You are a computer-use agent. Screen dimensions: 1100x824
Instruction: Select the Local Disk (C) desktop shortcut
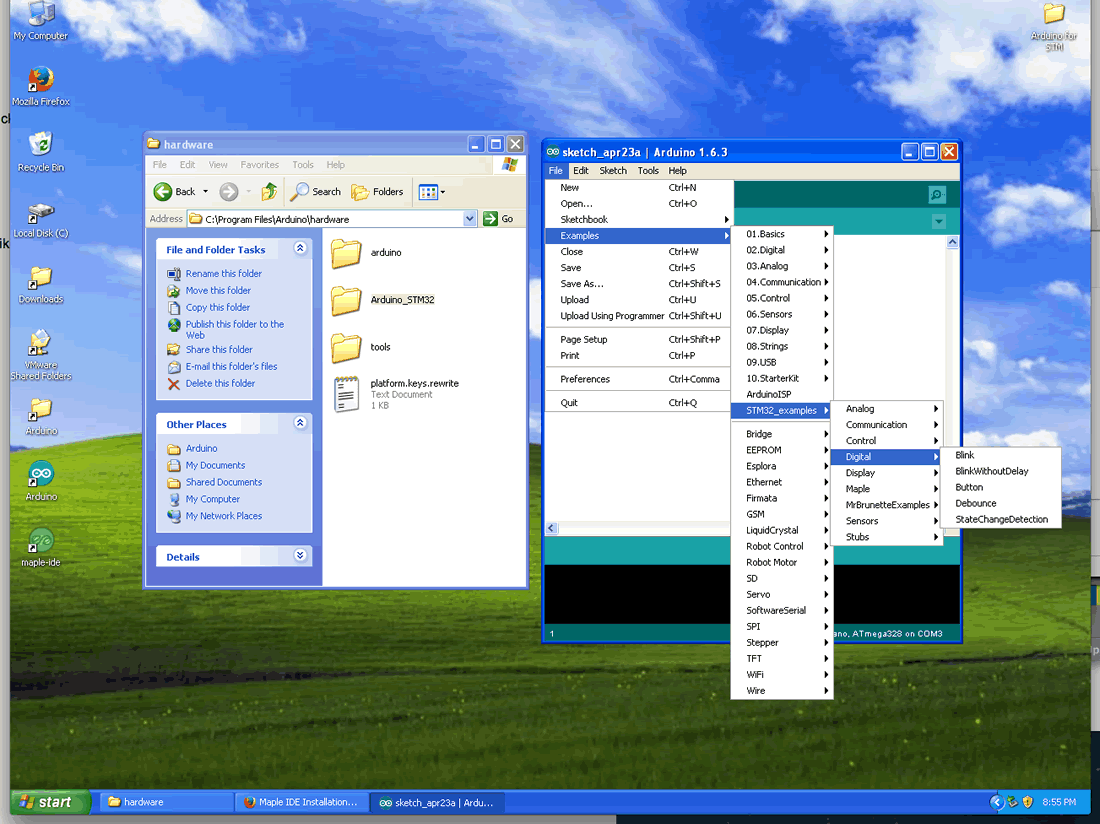coord(41,219)
